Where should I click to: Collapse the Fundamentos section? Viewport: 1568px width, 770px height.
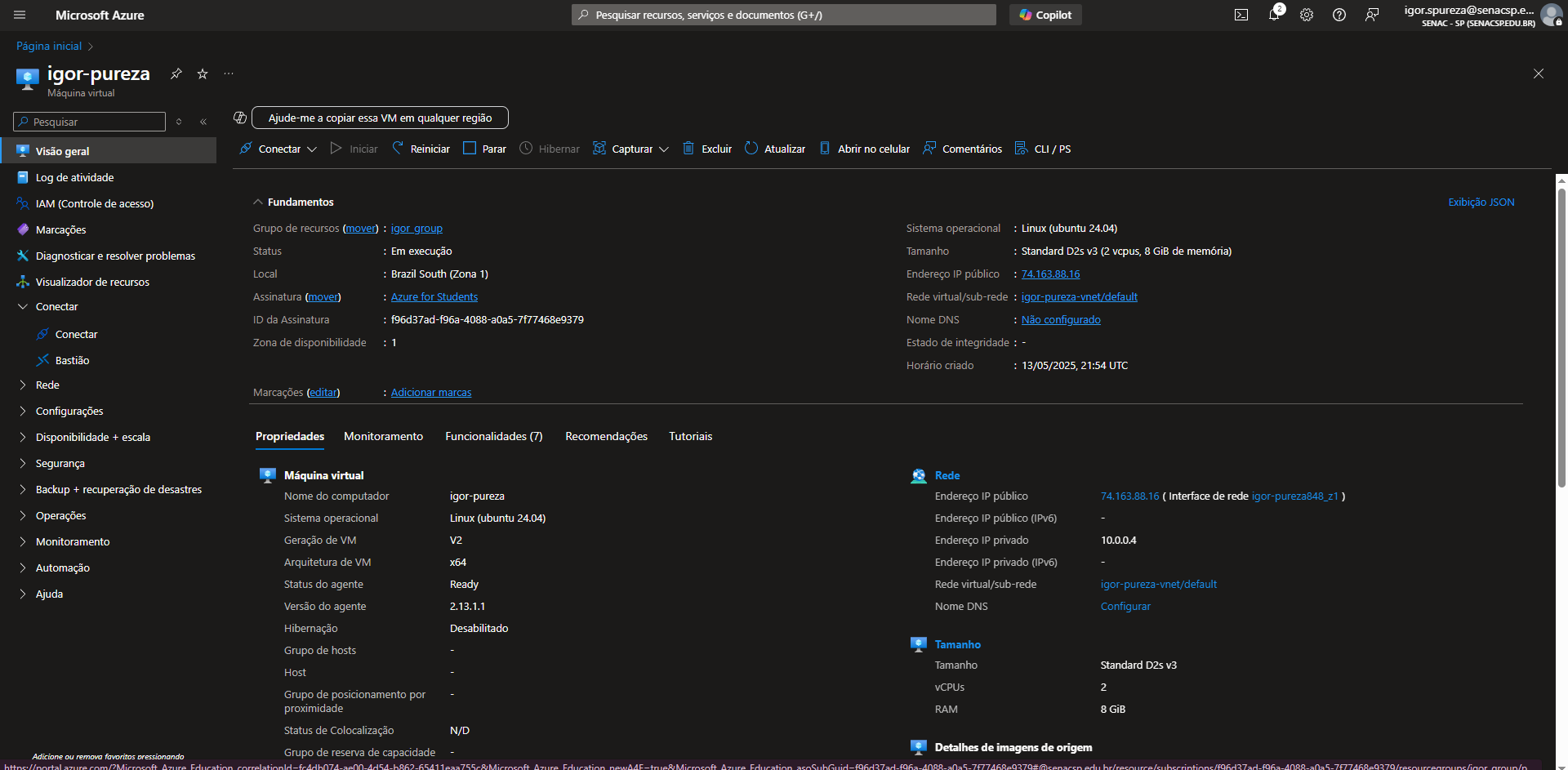(x=258, y=202)
